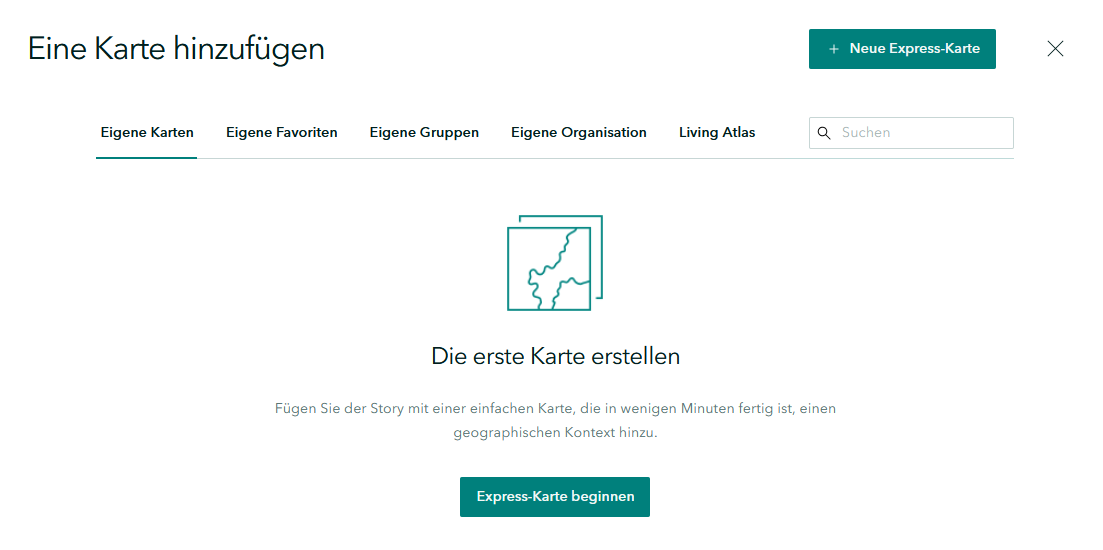The height and width of the screenshot is (550, 1103).
Task: Click the description text starting with Fügen Sie
Action: (x=555, y=409)
